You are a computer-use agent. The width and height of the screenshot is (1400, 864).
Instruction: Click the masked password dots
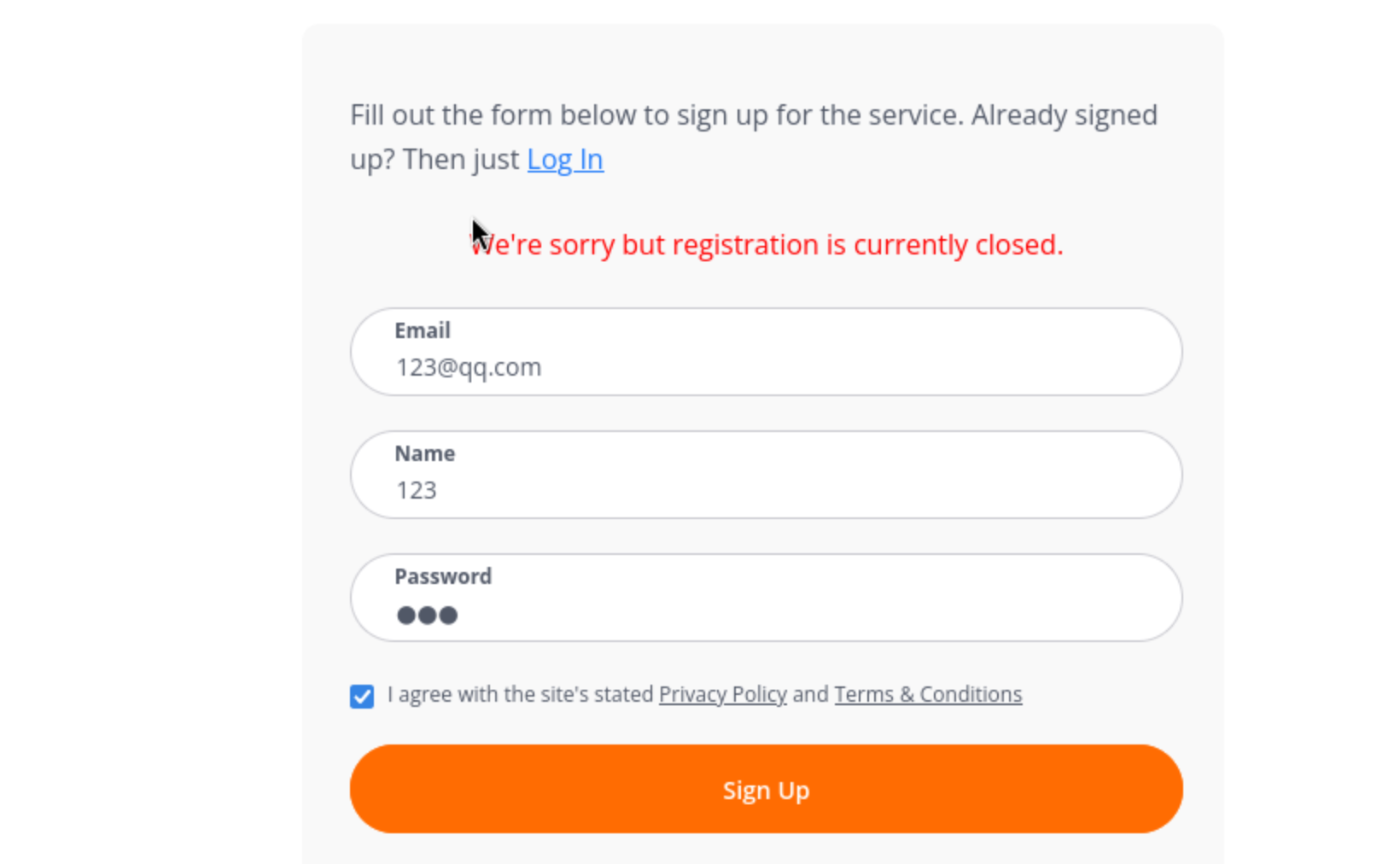pyautogui.click(x=427, y=615)
